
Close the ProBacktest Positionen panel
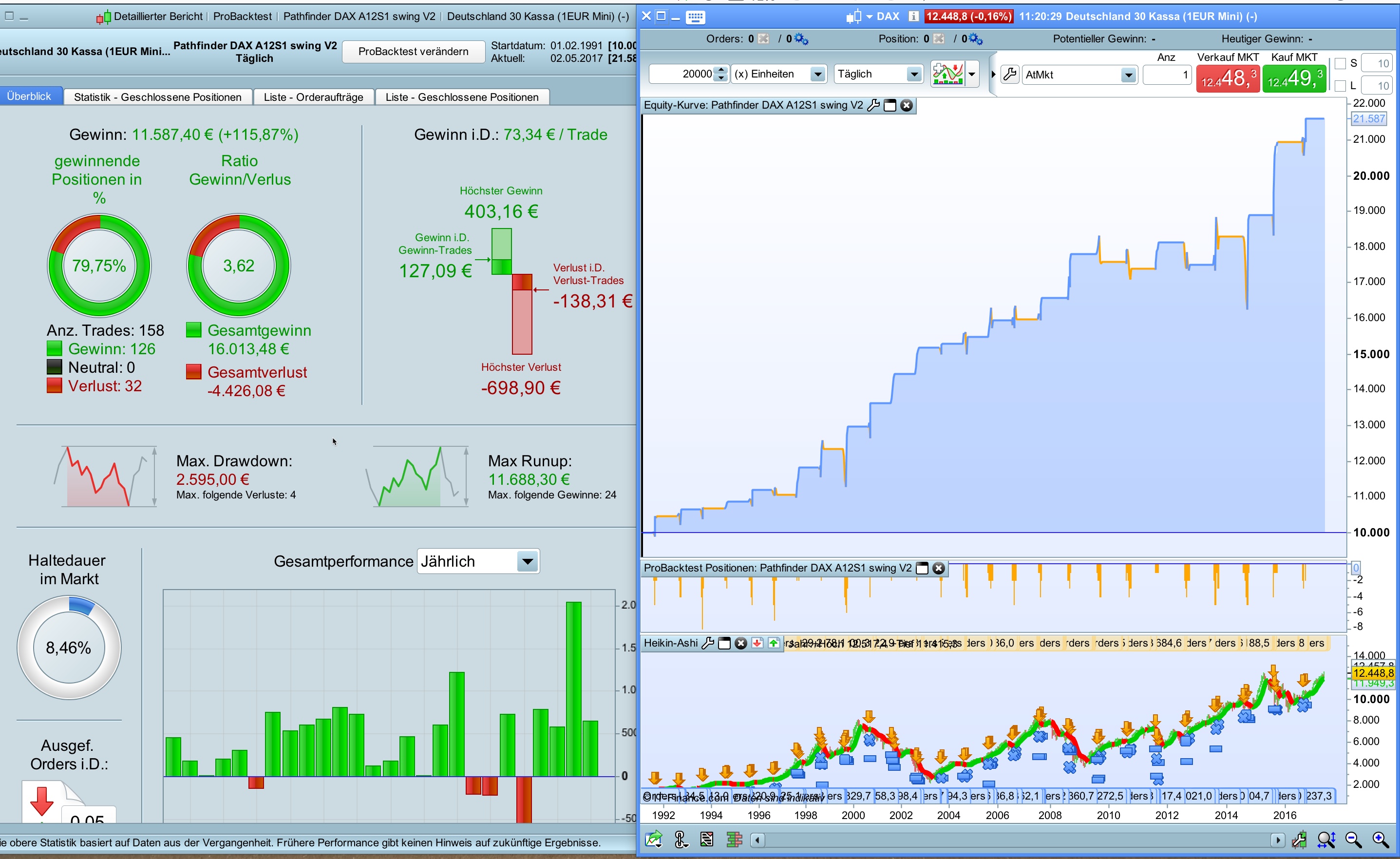point(939,568)
